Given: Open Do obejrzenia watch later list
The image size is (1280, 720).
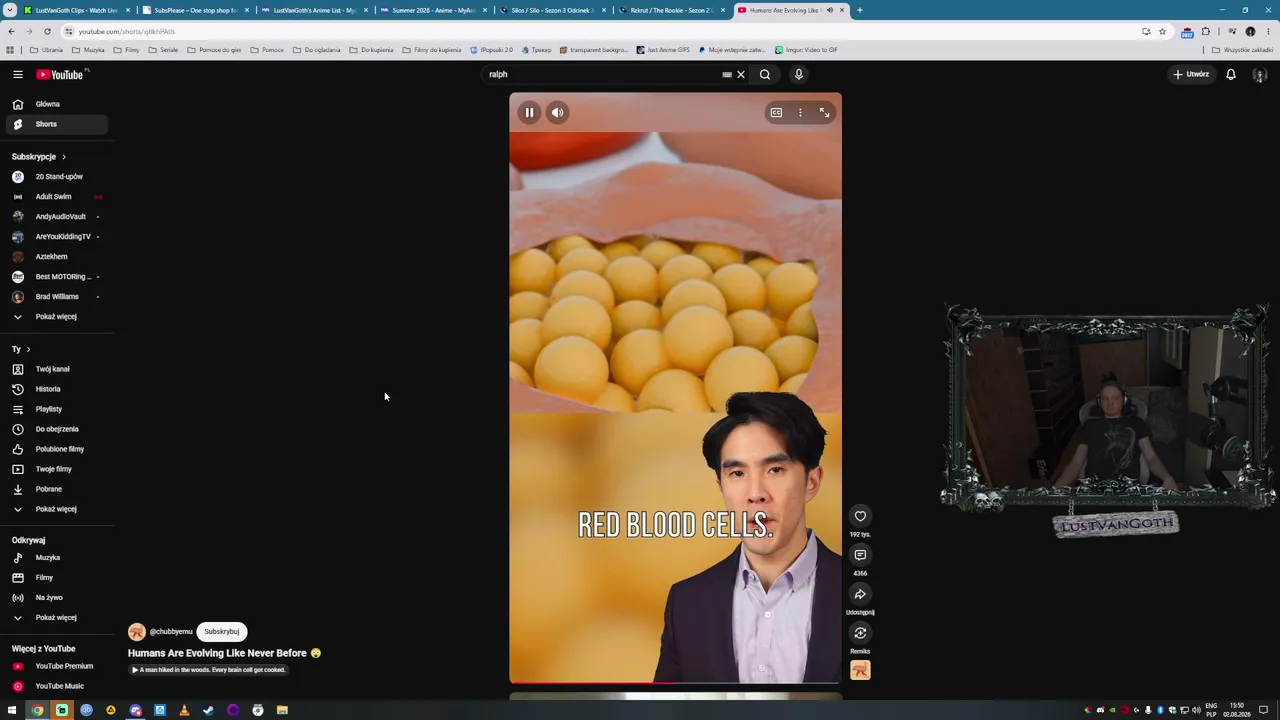Looking at the screenshot, I should pyautogui.click(x=56, y=429).
